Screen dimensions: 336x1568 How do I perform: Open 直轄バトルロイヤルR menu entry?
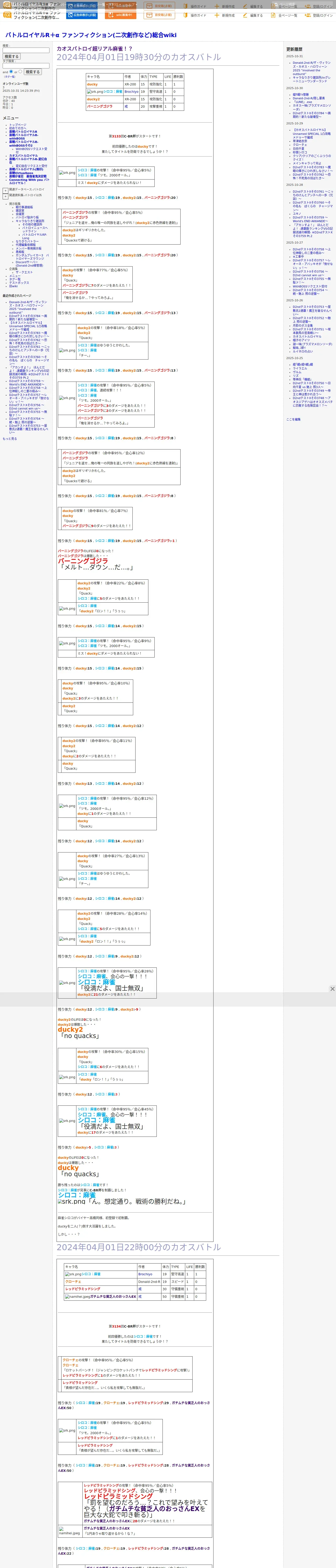(23, 131)
